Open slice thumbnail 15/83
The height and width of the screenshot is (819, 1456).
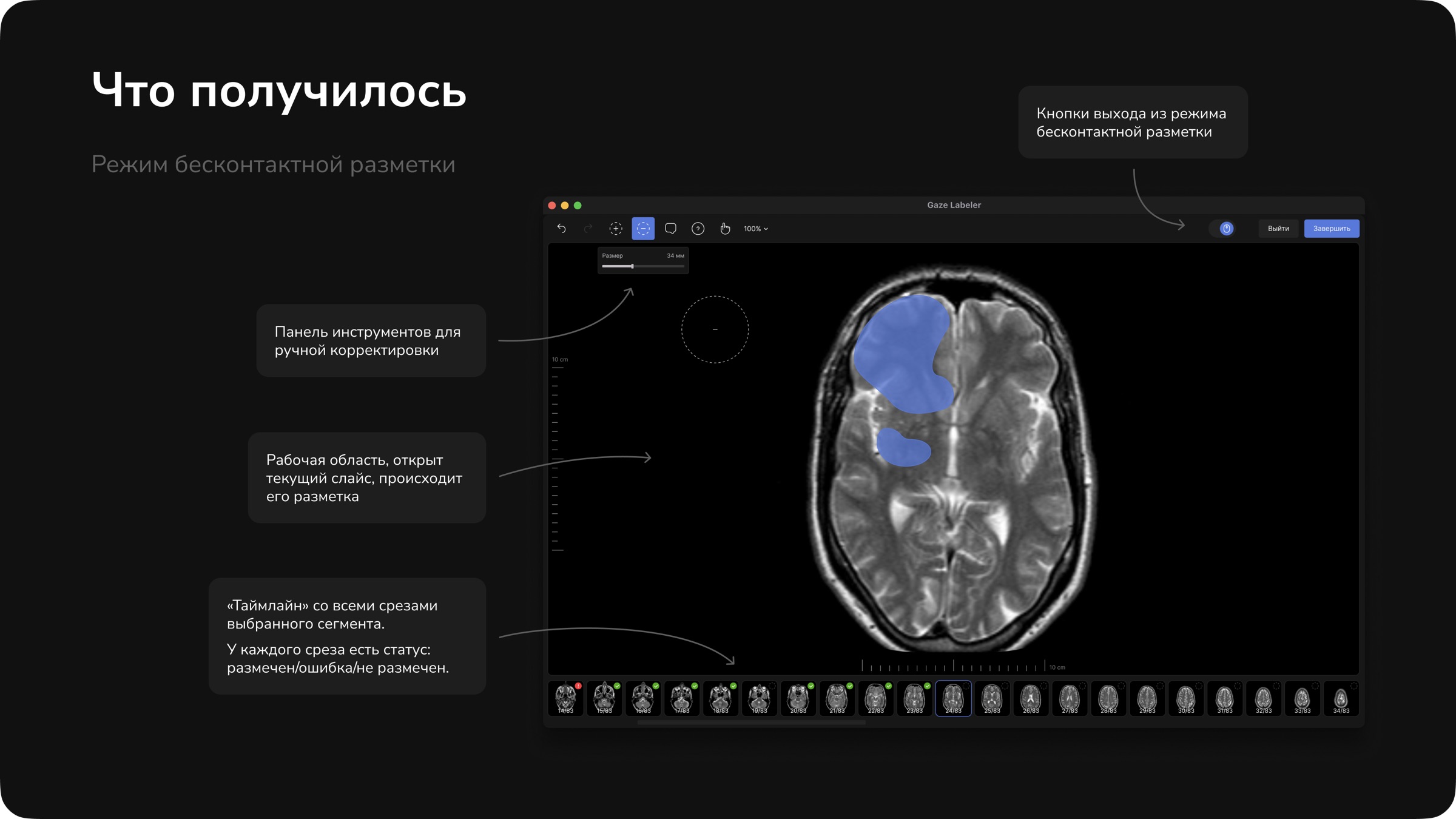(604, 698)
